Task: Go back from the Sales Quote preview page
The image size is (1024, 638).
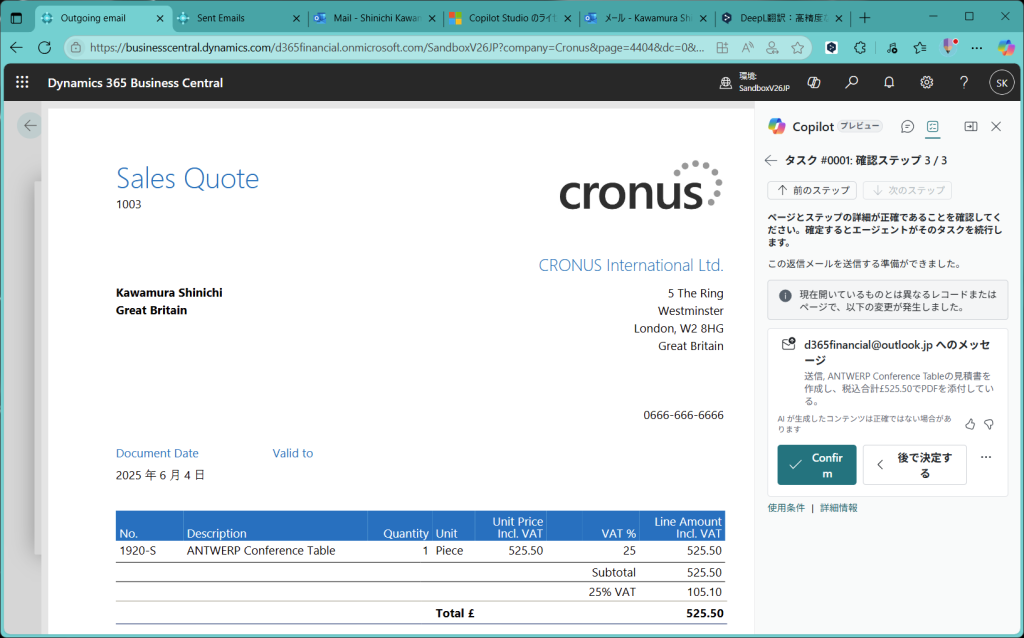Action: [x=30, y=125]
